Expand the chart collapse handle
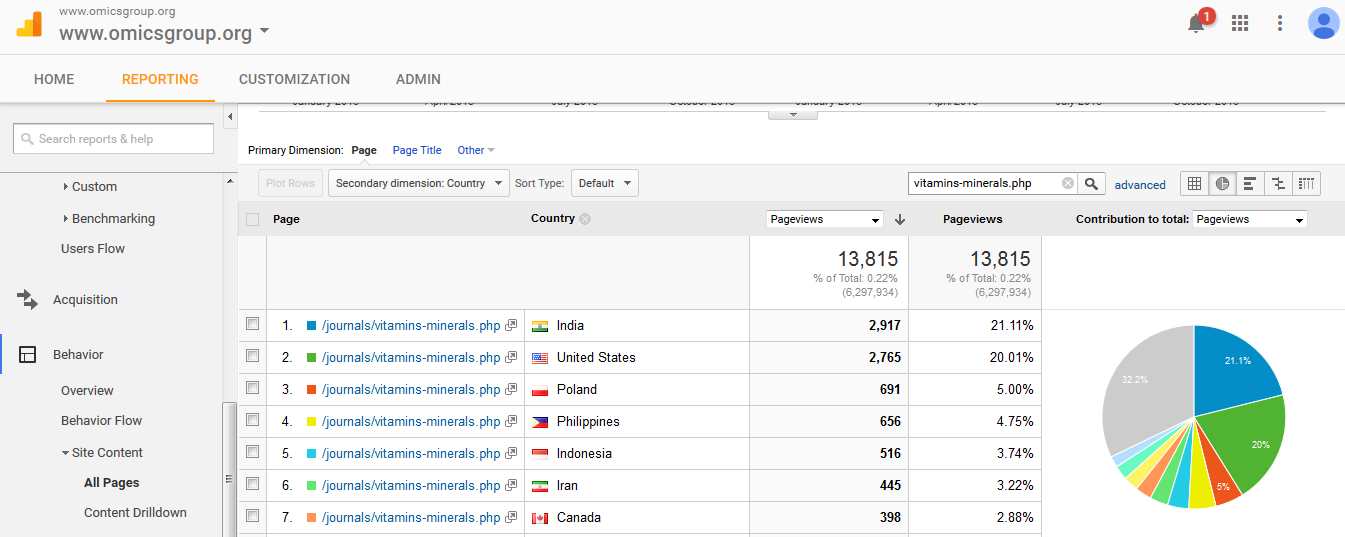 [x=793, y=115]
